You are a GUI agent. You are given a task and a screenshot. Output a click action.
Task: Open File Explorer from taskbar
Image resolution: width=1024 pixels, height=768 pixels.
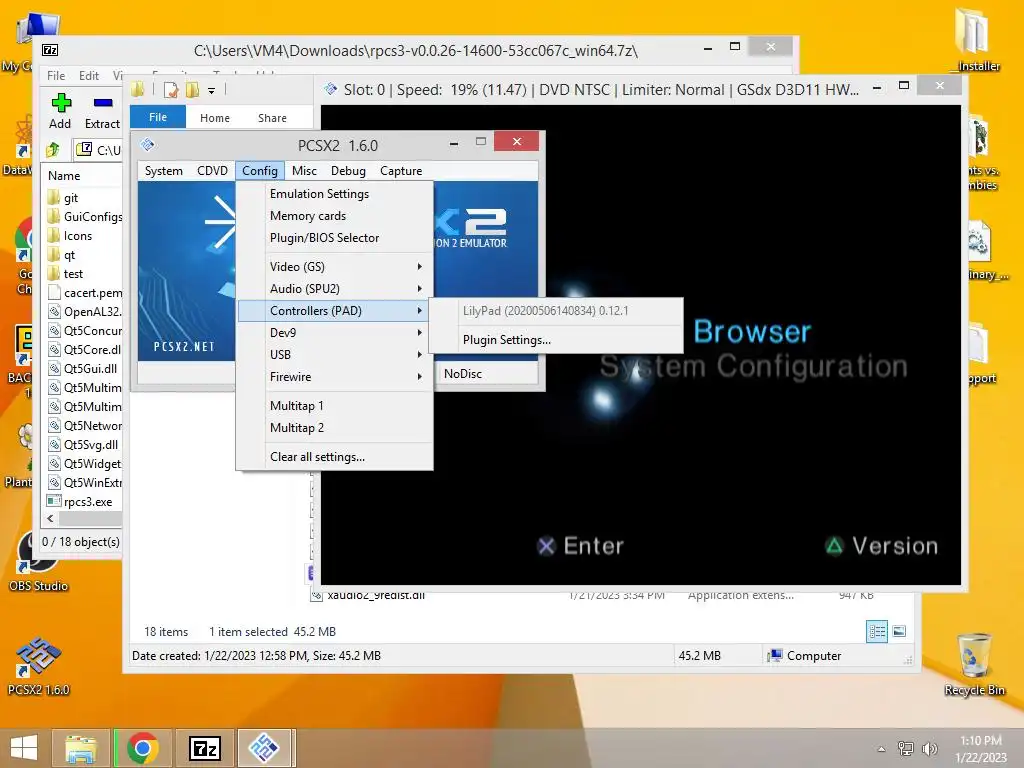[x=80, y=748]
